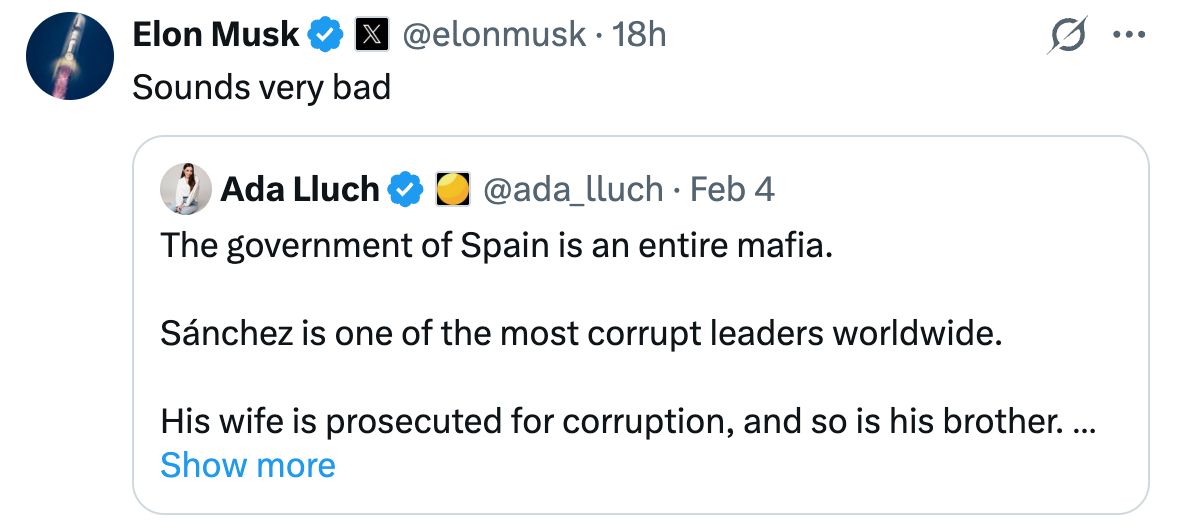Click the "government of Spain" quoted line
Image resolution: width=1186 pixels, height=528 pixels.
[496, 246]
